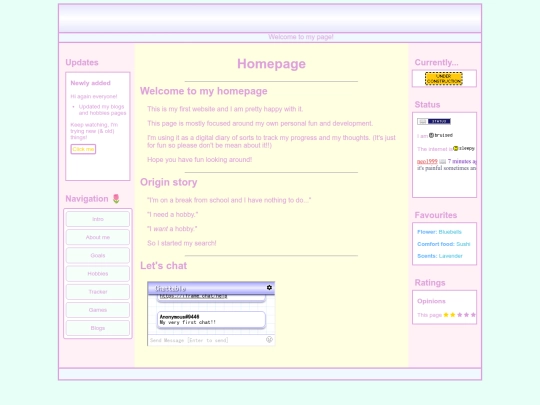
Task: Open the Chattable settings gear
Action: coord(269,288)
